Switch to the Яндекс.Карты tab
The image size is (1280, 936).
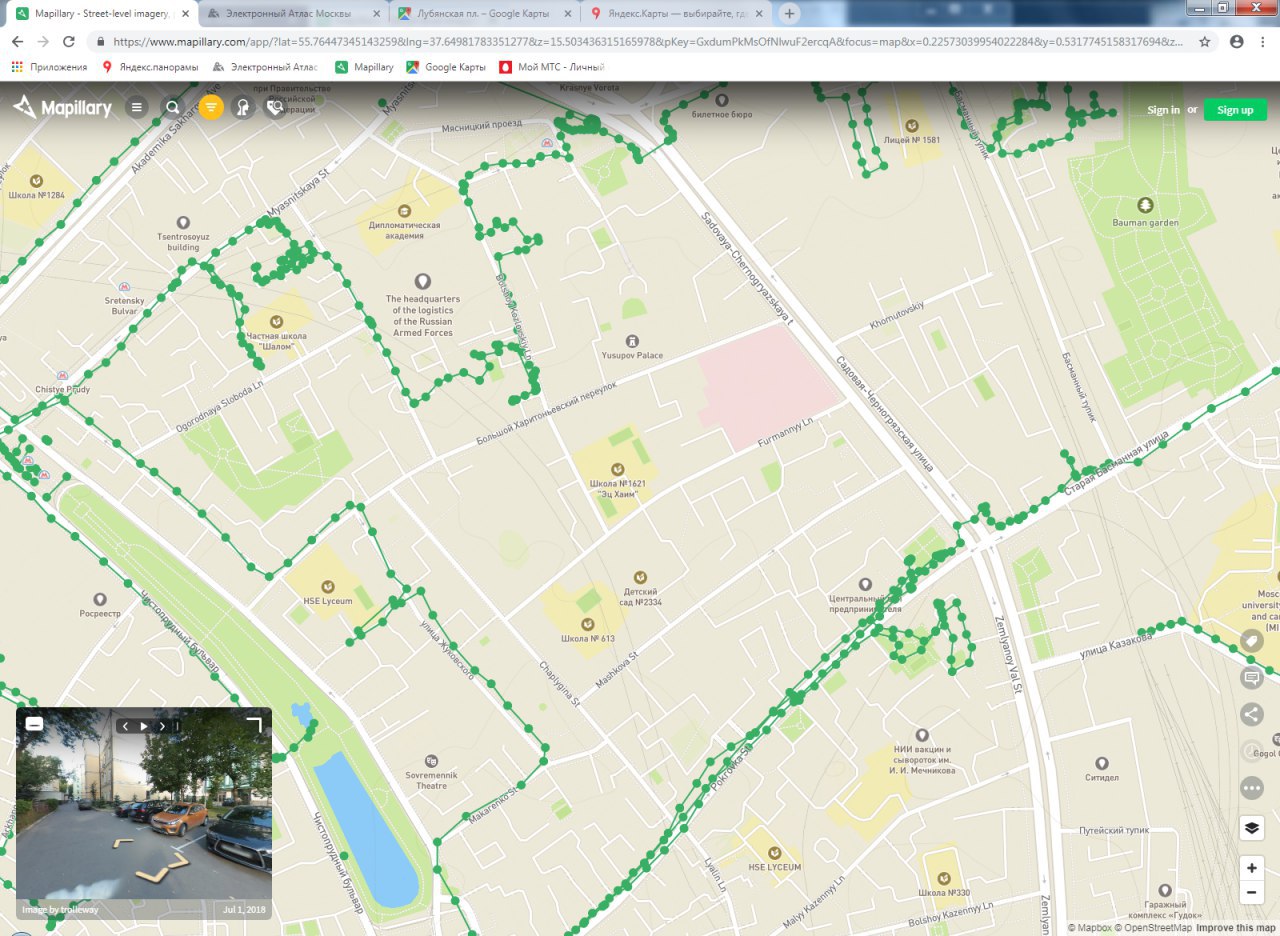click(676, 14)
